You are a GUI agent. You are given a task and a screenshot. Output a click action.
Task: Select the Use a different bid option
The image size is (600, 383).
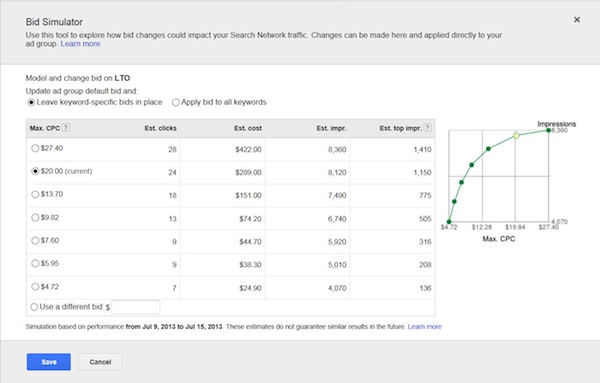pyautogui.click(x=34, y=307)
